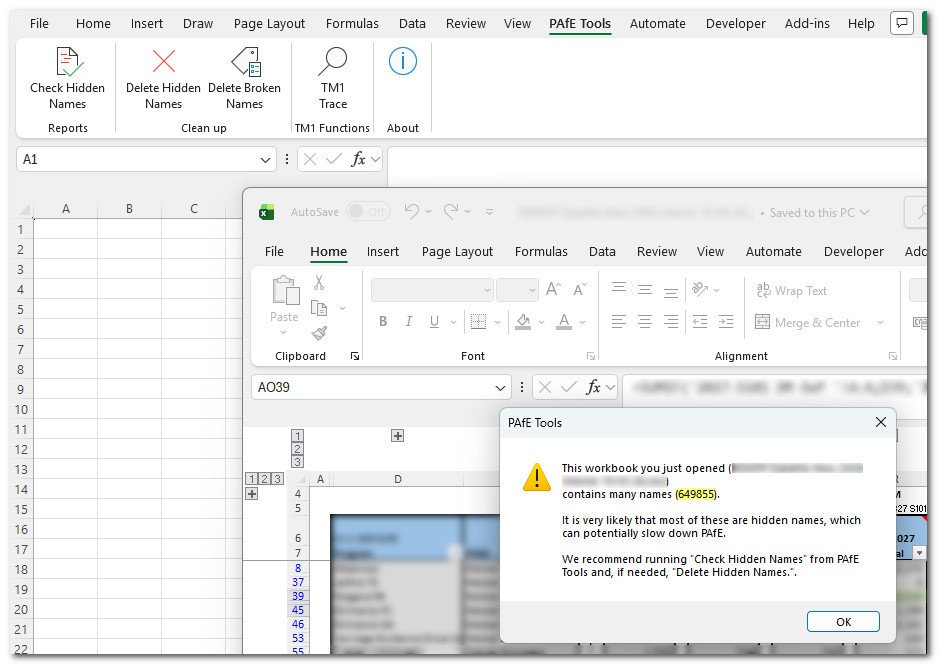Click Font Color A swatch
The height and width of the screenshot is (665, 938).
click(x=564, y=322)
